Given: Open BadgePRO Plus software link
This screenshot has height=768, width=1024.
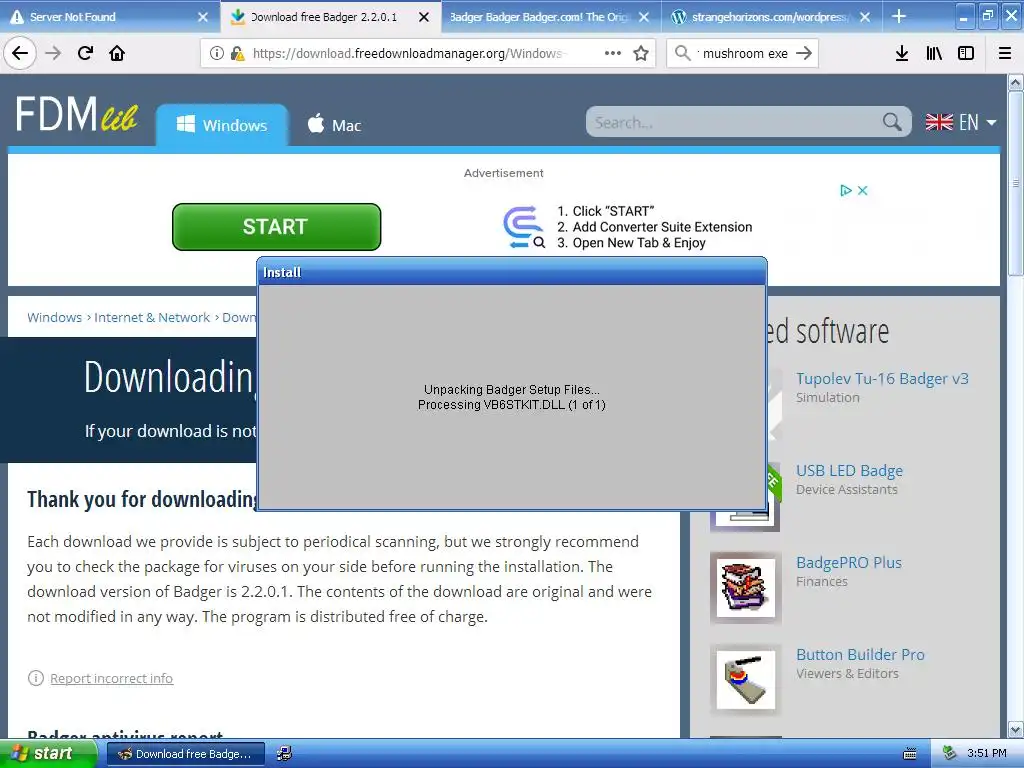Looking at the screenshot, I should pyautogui.click(x=848, y=563).
